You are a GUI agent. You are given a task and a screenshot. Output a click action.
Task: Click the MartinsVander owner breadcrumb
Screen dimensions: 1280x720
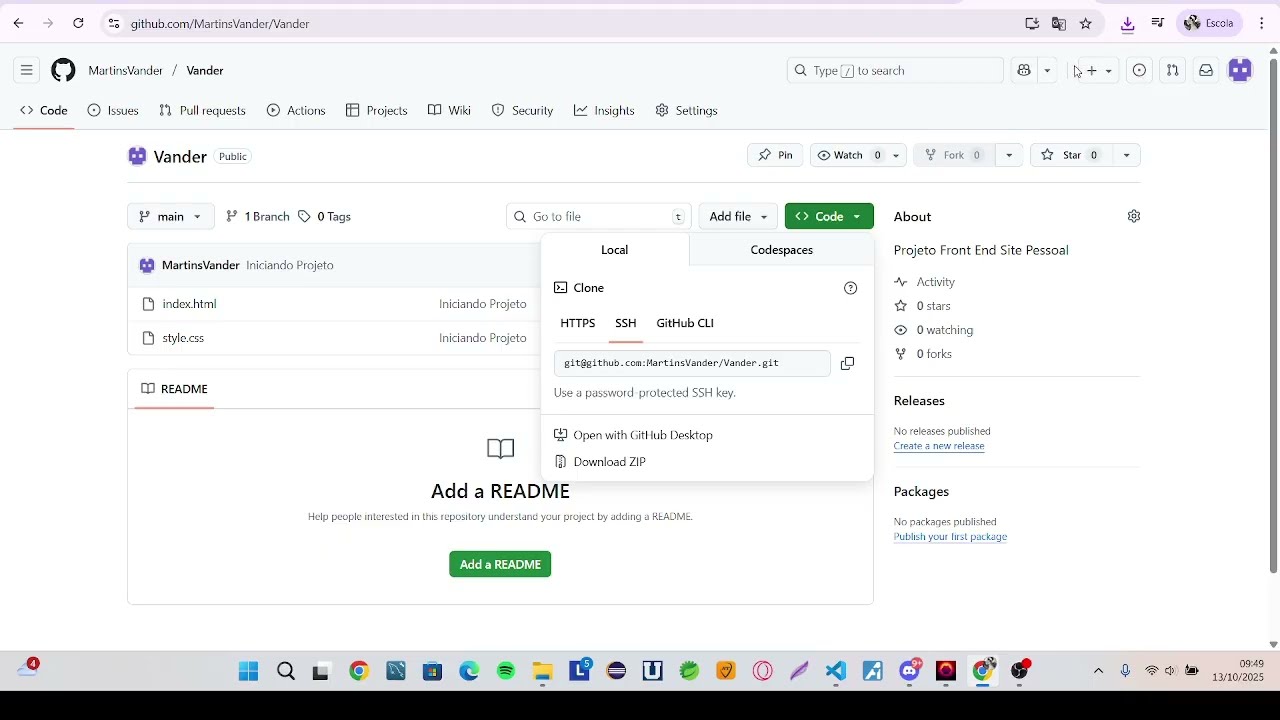[x=125, y=70]
